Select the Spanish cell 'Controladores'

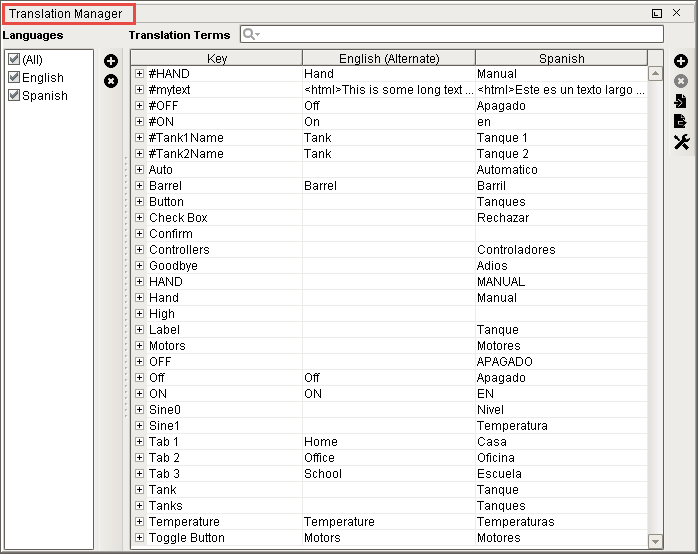561,250
